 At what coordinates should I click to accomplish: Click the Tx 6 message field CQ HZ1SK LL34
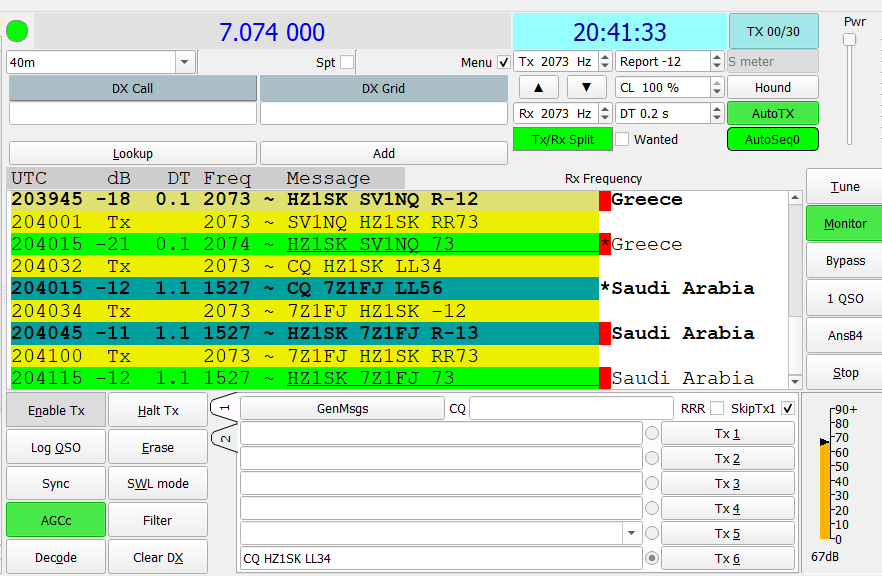click(441, 558)
